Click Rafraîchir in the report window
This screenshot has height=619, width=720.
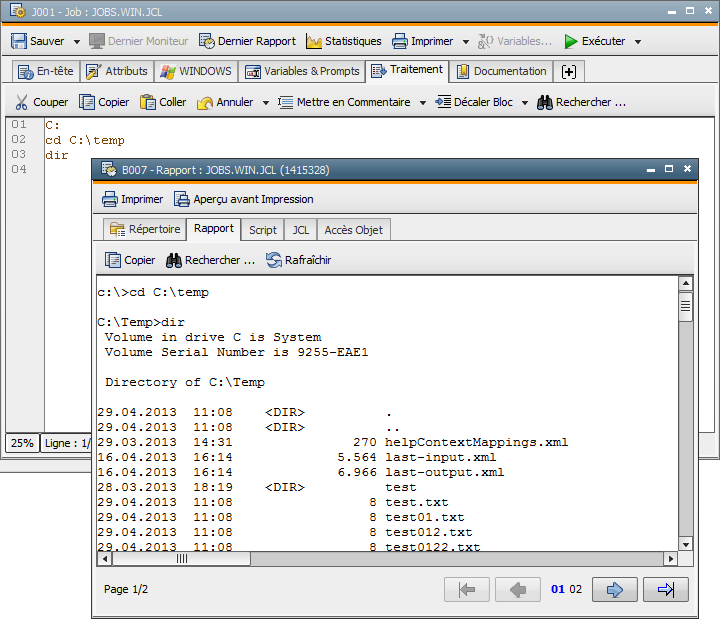click(298, 260)
